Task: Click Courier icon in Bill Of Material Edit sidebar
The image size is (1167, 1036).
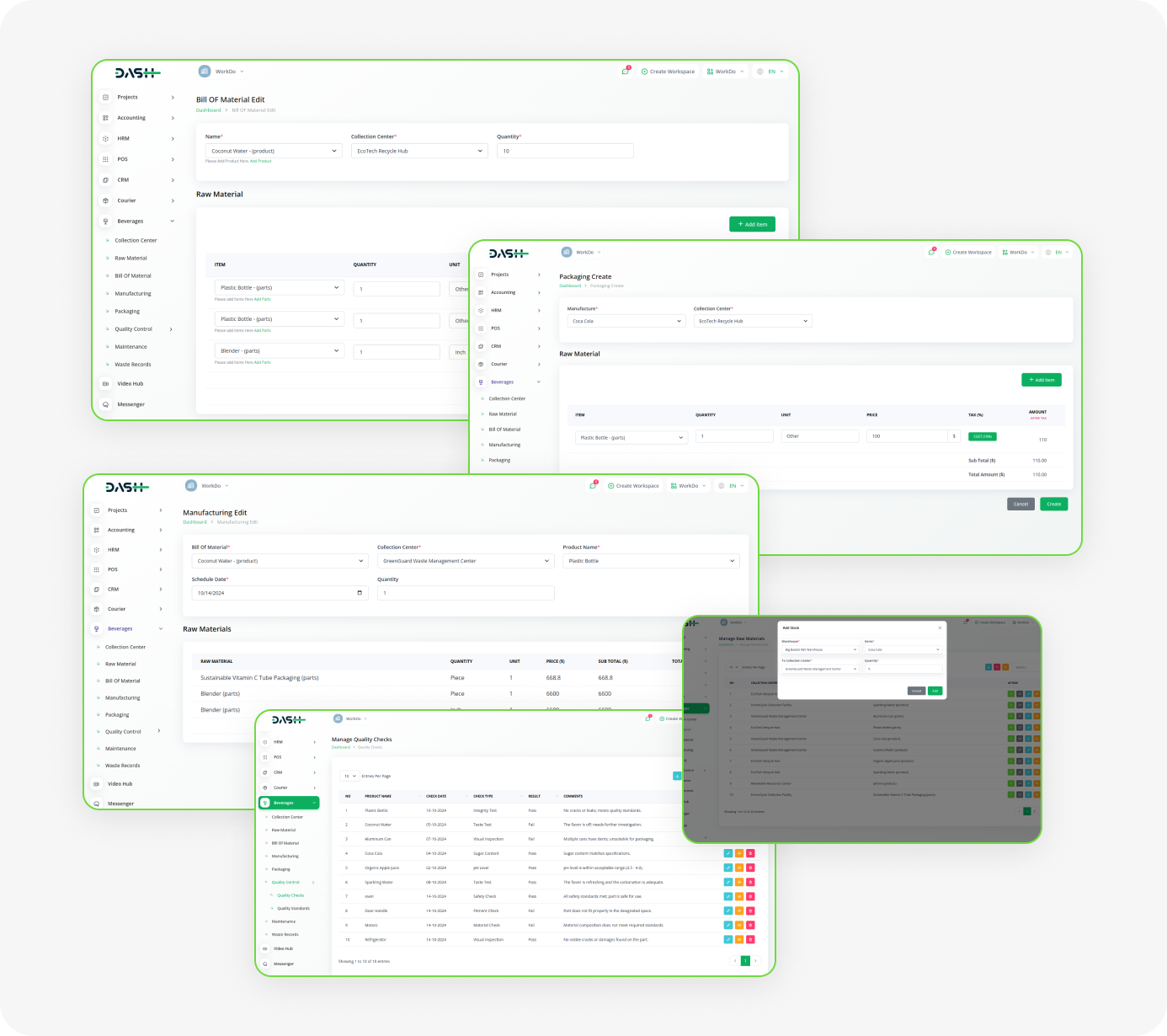Action: 105,200
